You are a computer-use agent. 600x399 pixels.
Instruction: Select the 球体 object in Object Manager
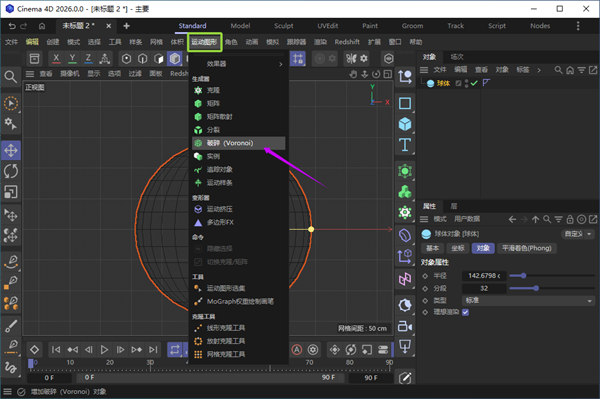tap(443, 83)
